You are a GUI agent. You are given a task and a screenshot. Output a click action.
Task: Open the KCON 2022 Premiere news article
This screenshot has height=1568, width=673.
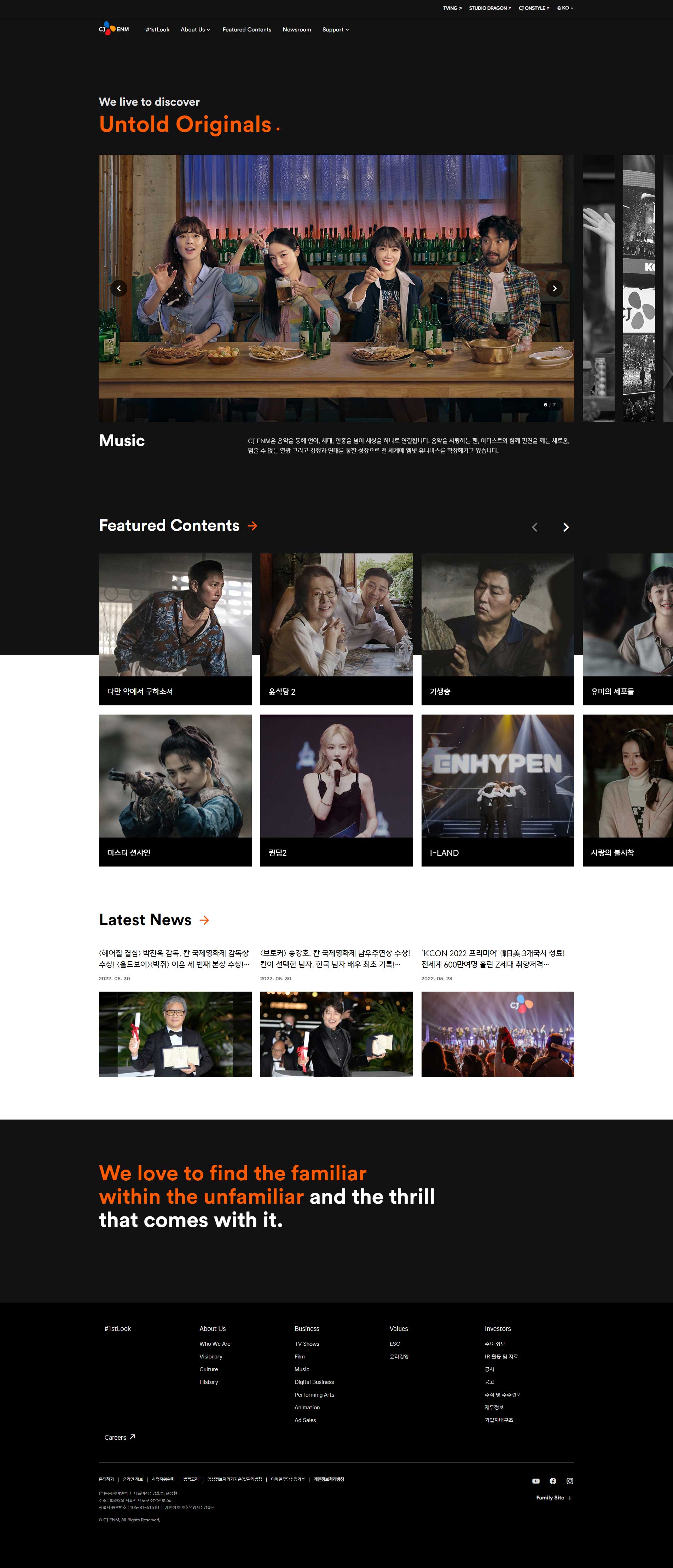point(497,958)
